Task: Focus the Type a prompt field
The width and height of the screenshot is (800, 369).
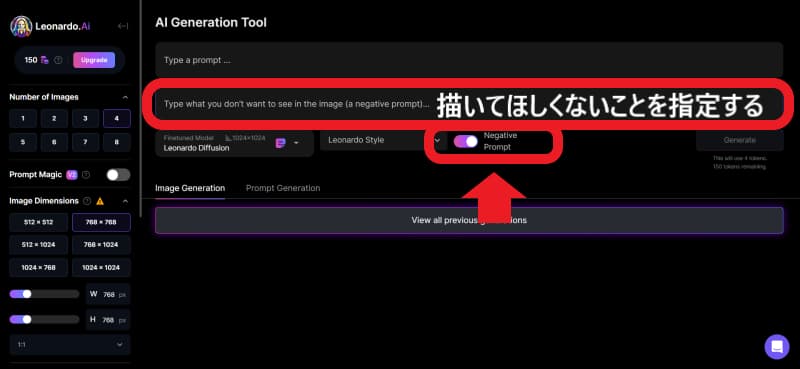Action: [469, 60]
